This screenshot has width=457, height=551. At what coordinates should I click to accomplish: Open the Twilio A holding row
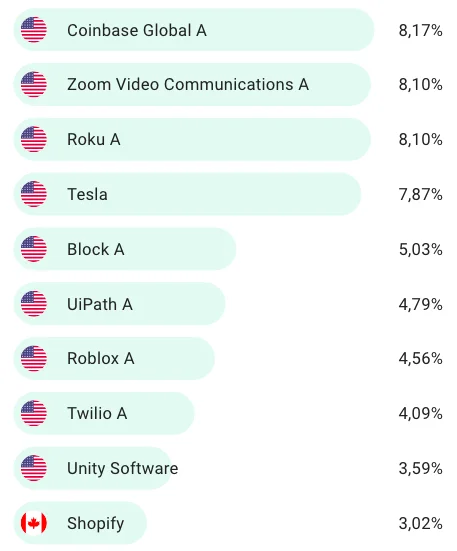(104, 414)
